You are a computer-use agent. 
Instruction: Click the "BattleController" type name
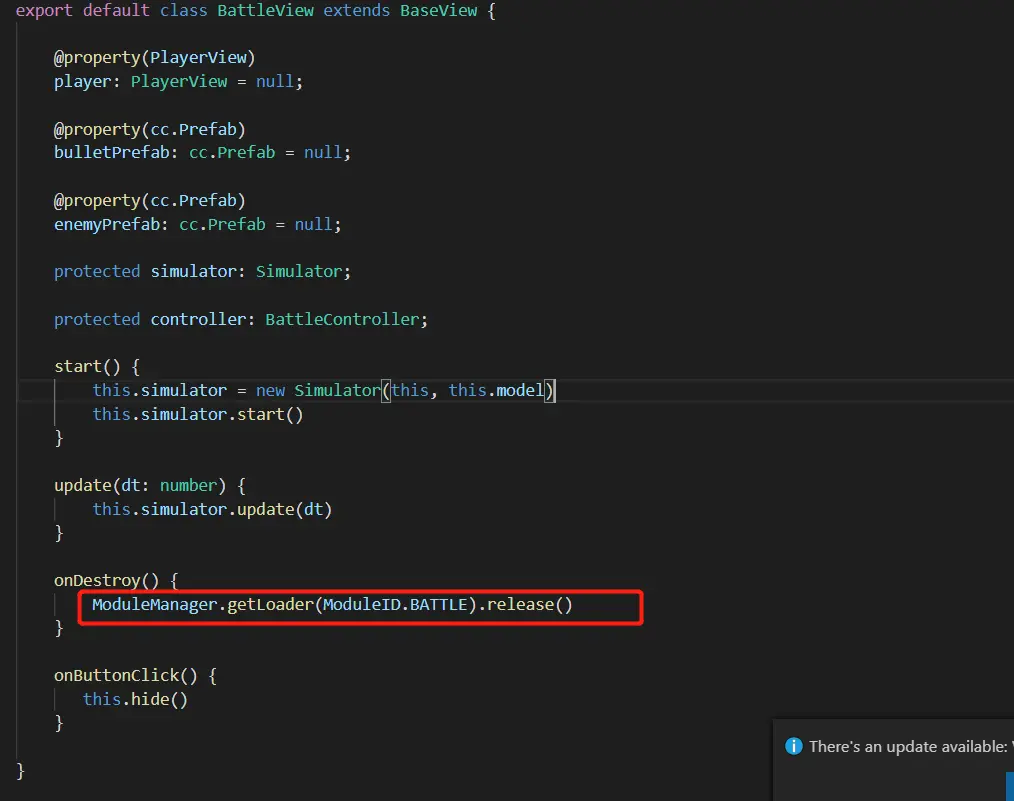(342, 319)
